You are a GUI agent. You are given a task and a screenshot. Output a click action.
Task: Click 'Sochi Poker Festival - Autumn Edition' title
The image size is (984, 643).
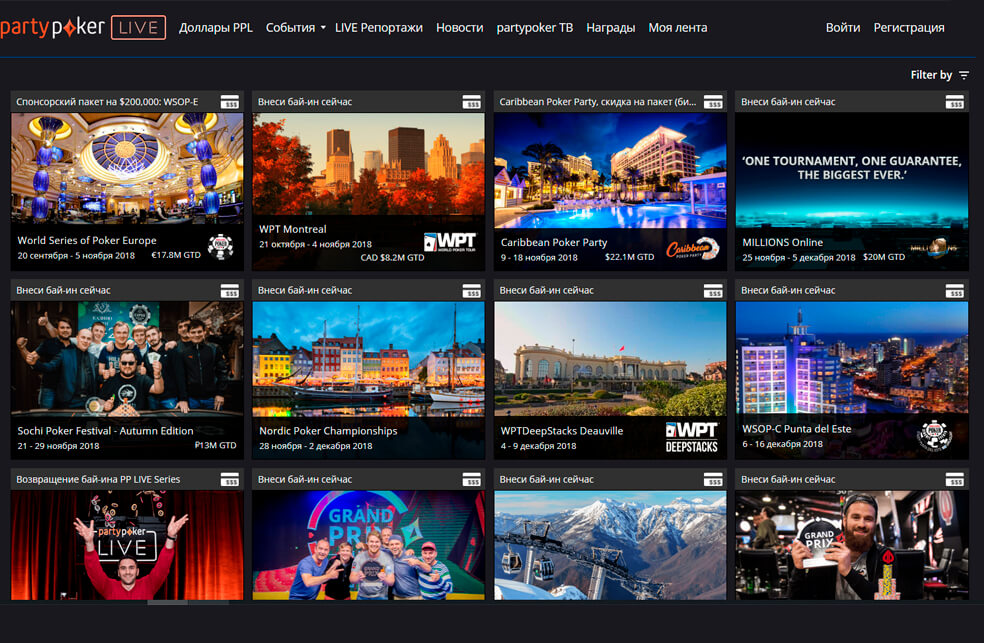(x=105, y=431)
